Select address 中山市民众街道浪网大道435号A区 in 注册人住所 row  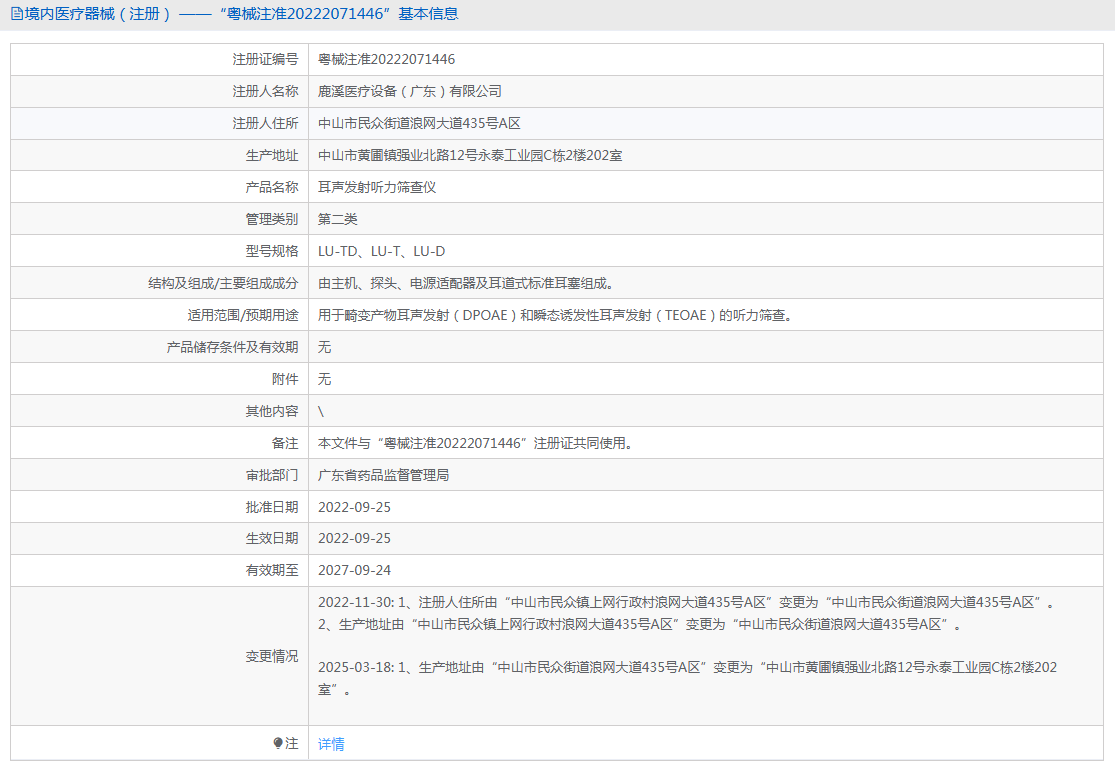pos(419,123)
